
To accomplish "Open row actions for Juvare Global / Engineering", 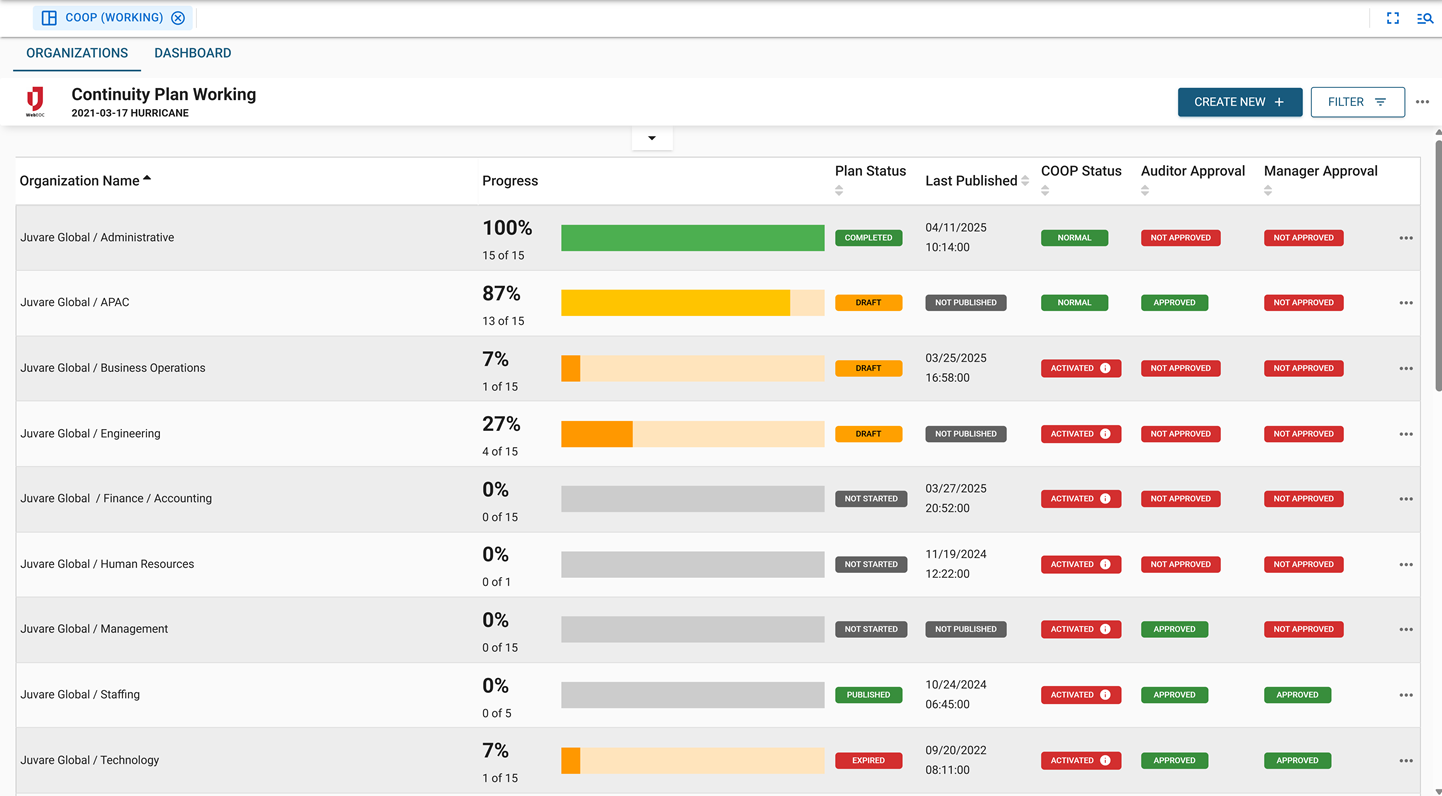I will tap(1405, 434).
